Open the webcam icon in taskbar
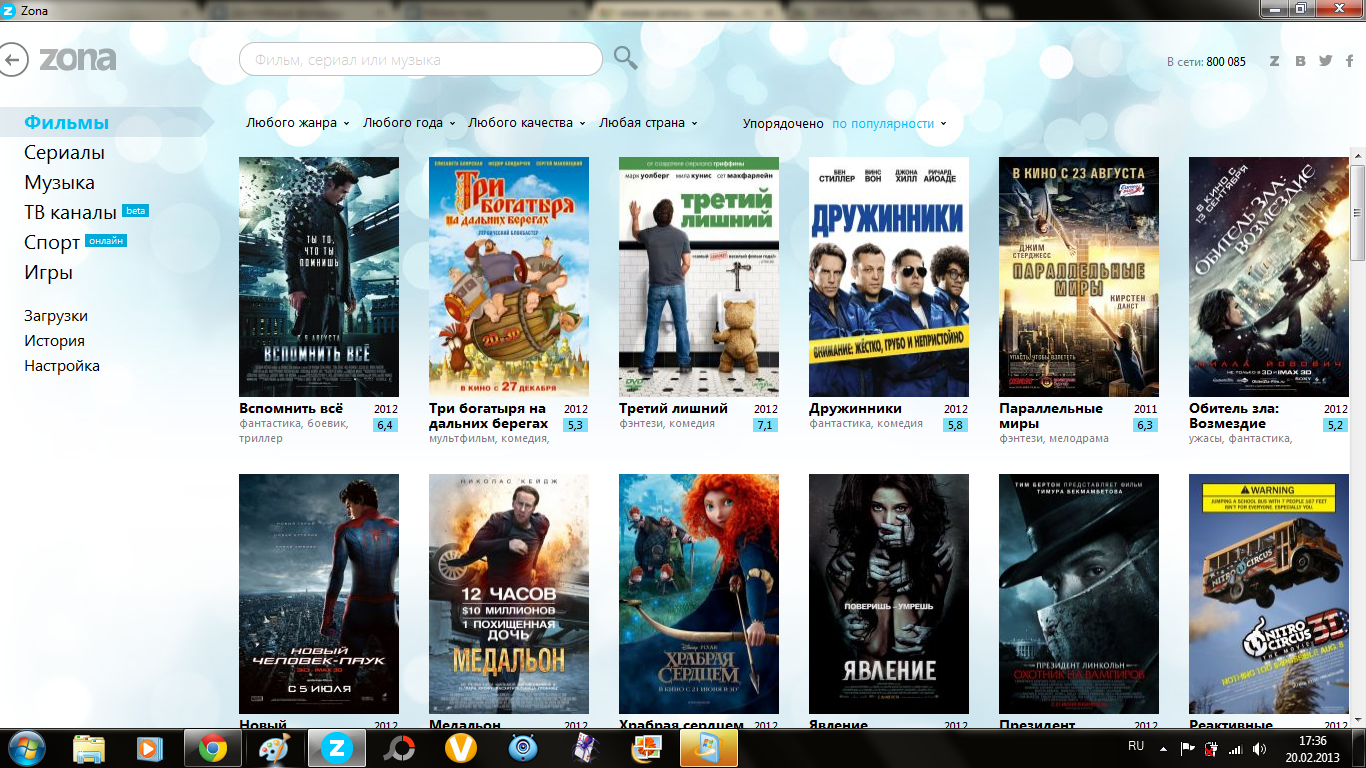The width and height of the screenshot is (1366, 768). [523, 748]
